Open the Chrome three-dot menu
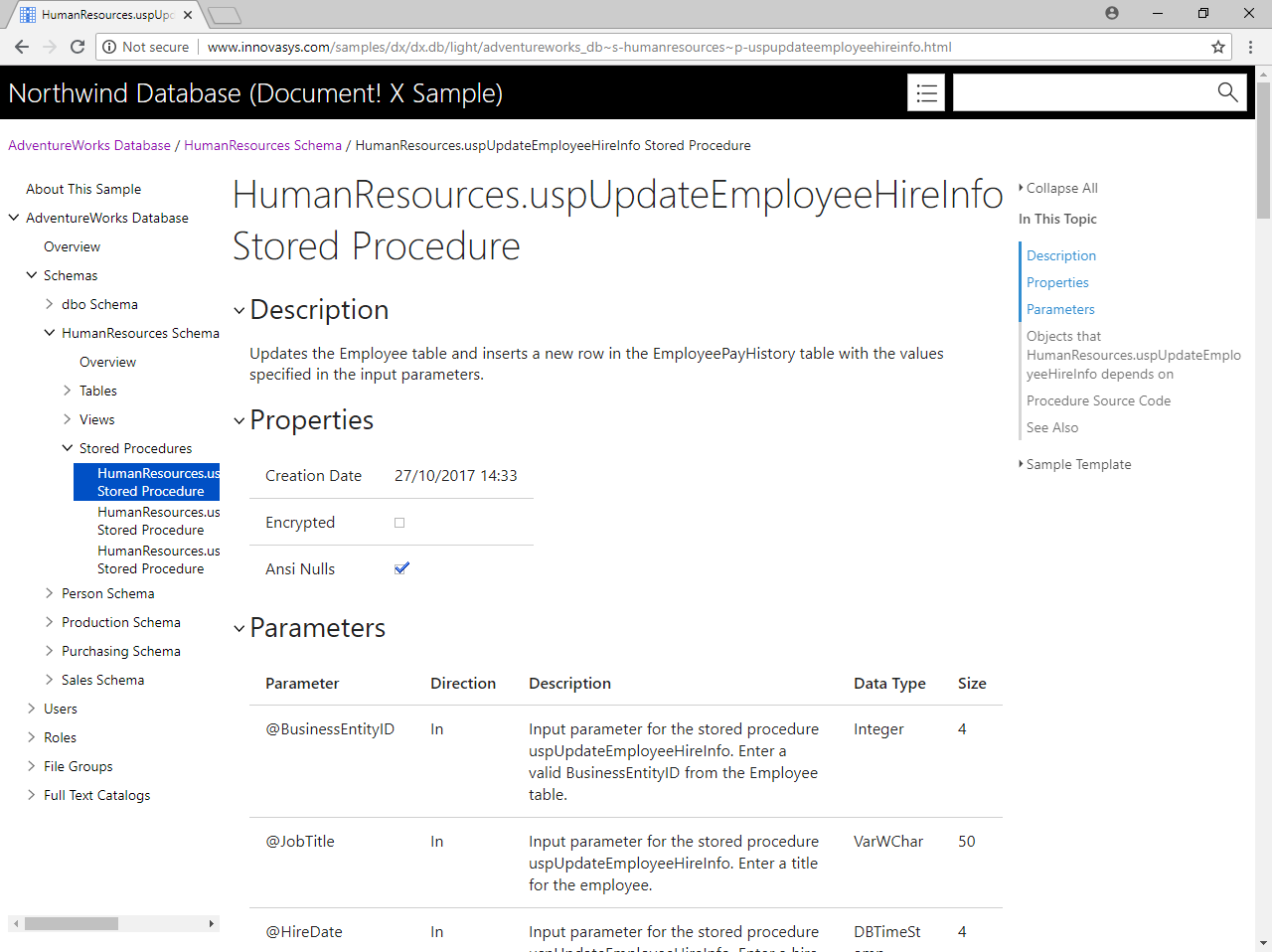Screen dimensions: 1272x952 tap(1251, 47)
